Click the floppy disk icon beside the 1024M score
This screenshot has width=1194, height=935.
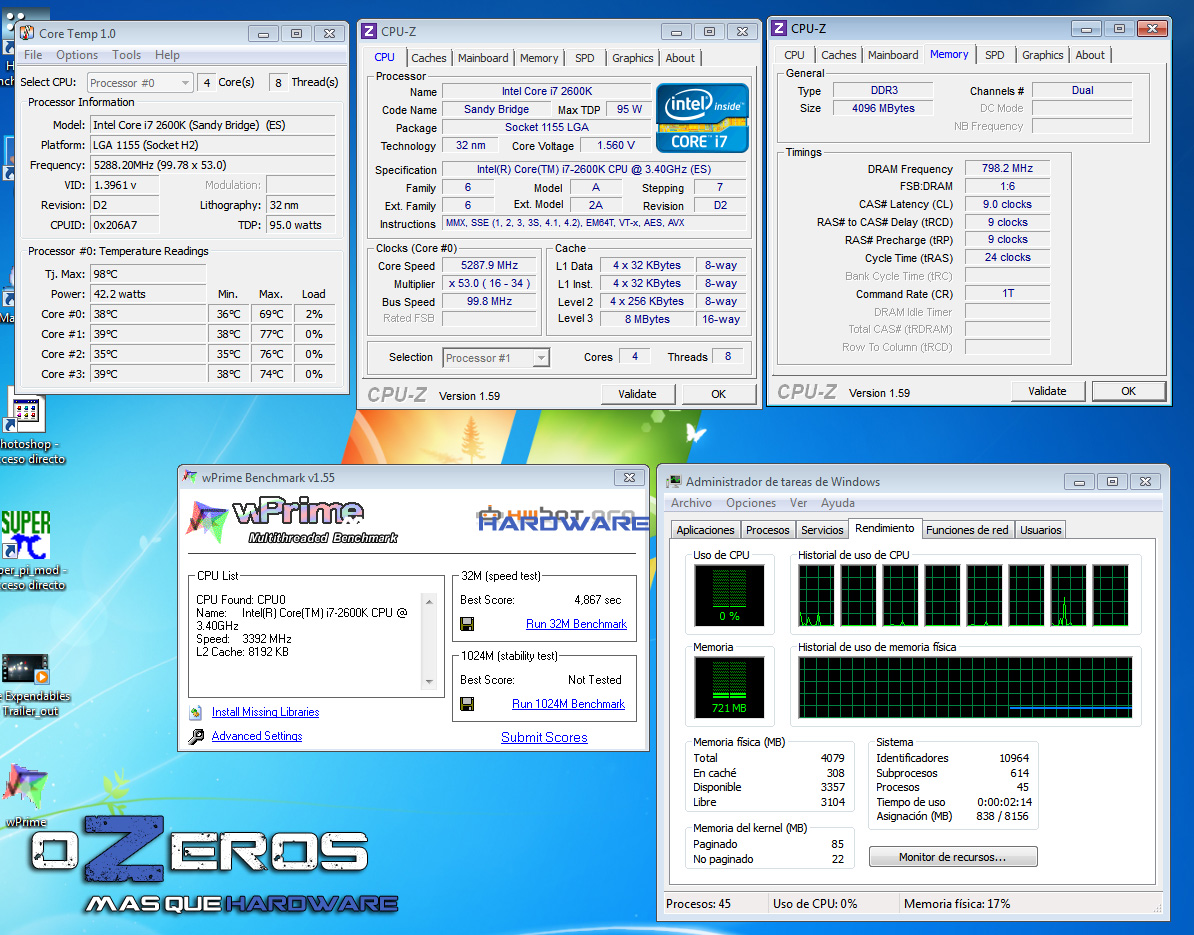(x=467, y=704)
